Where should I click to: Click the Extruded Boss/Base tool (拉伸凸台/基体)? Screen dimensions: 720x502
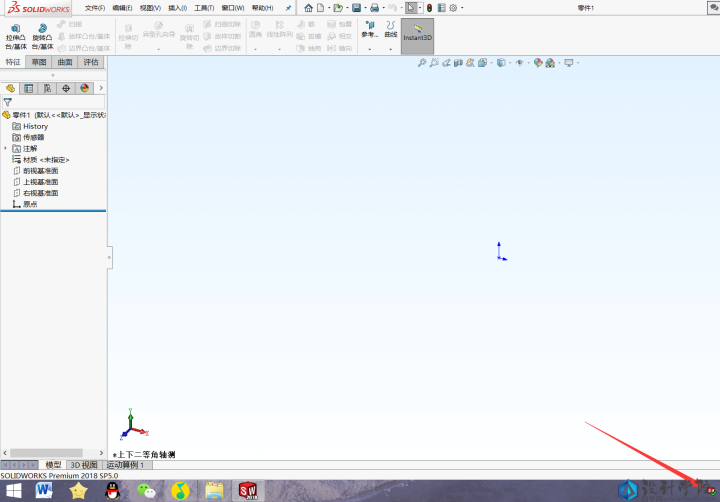[16, 34]
